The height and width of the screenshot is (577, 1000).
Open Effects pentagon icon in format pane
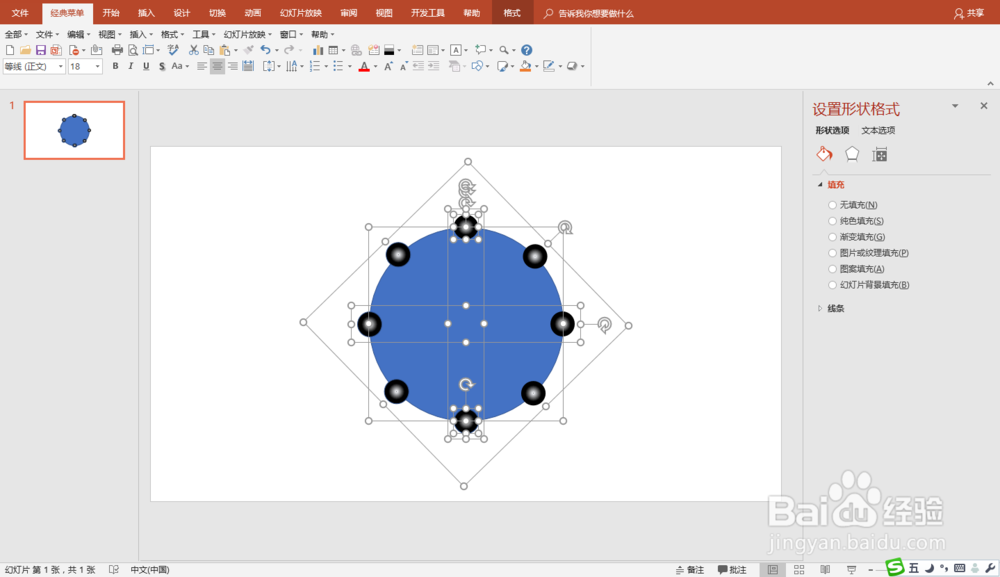pyautogui.click(x=852, y=154)
